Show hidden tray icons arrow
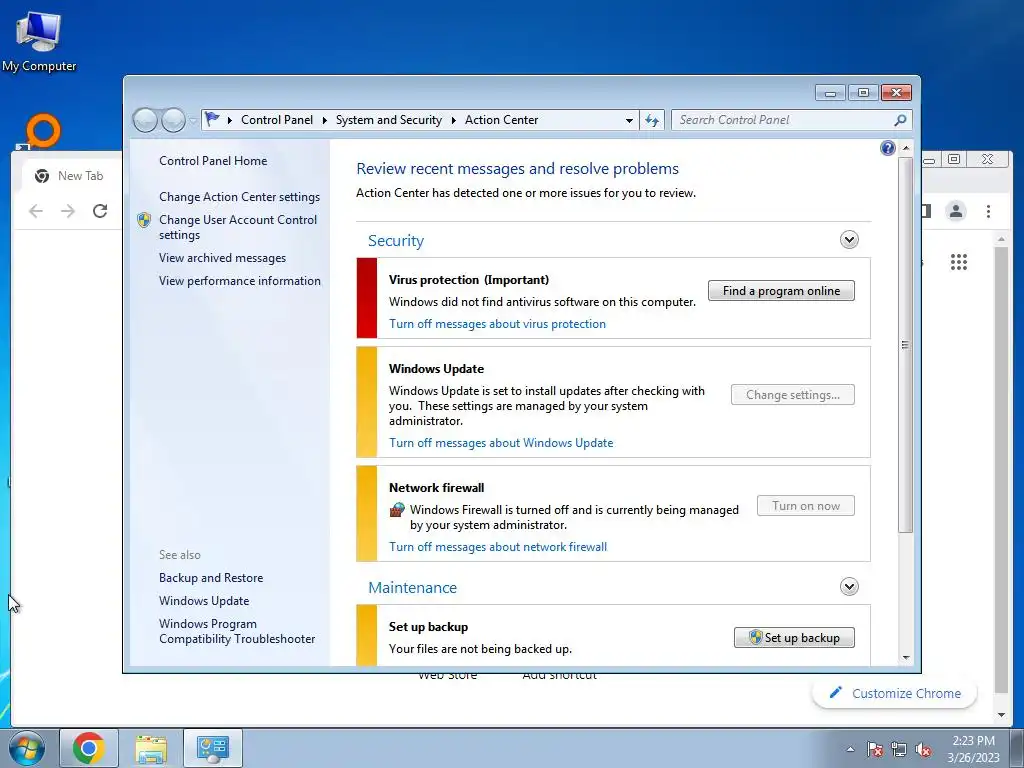 850,749
